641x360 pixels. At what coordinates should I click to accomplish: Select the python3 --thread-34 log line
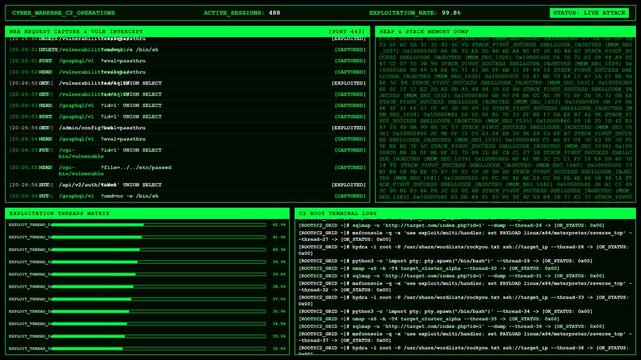(445, 312)
